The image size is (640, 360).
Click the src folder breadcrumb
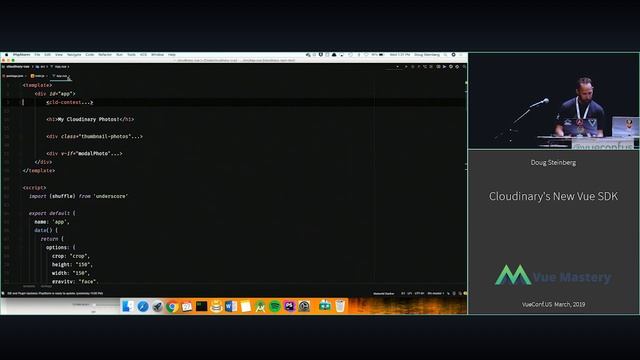41,67
